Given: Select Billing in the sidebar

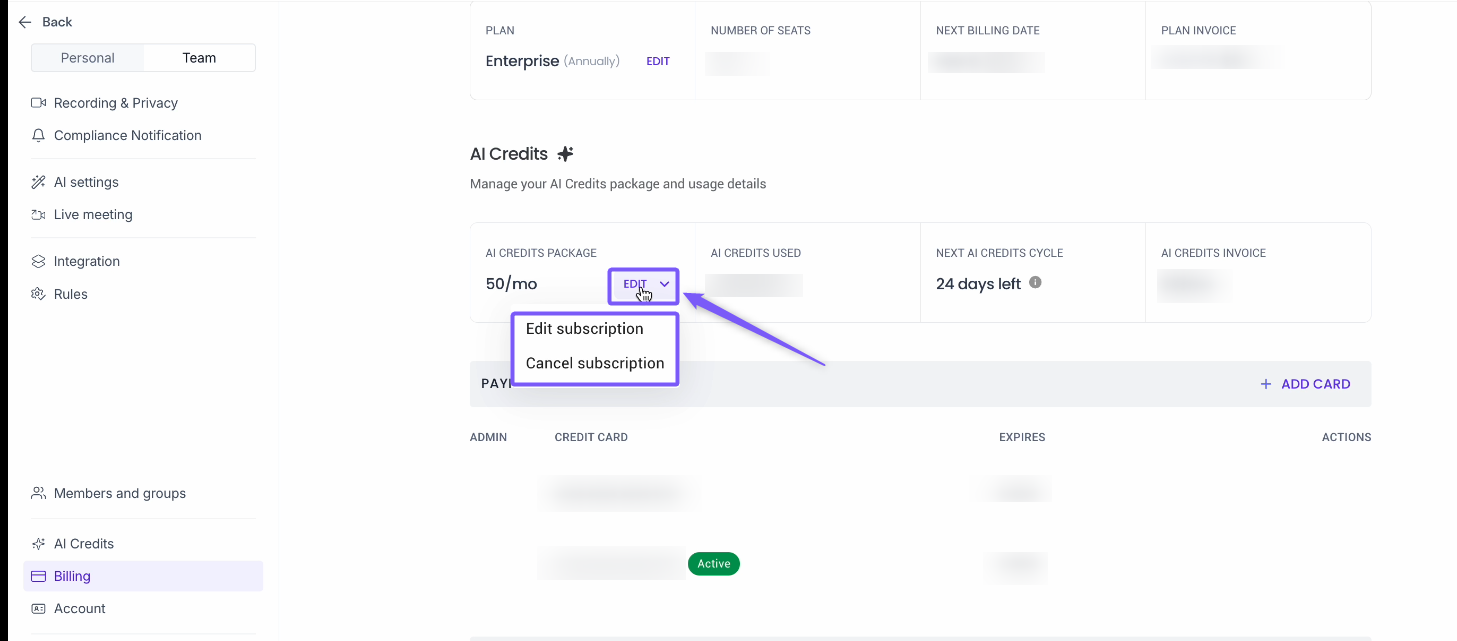Looking at the screenshot, I should (x=72, y=576).
